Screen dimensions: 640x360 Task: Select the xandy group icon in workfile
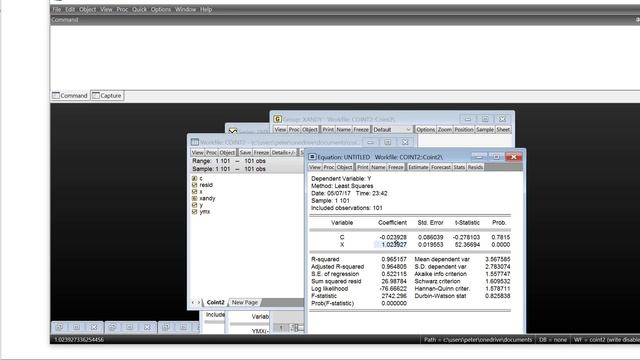click(x=195, y=198)
